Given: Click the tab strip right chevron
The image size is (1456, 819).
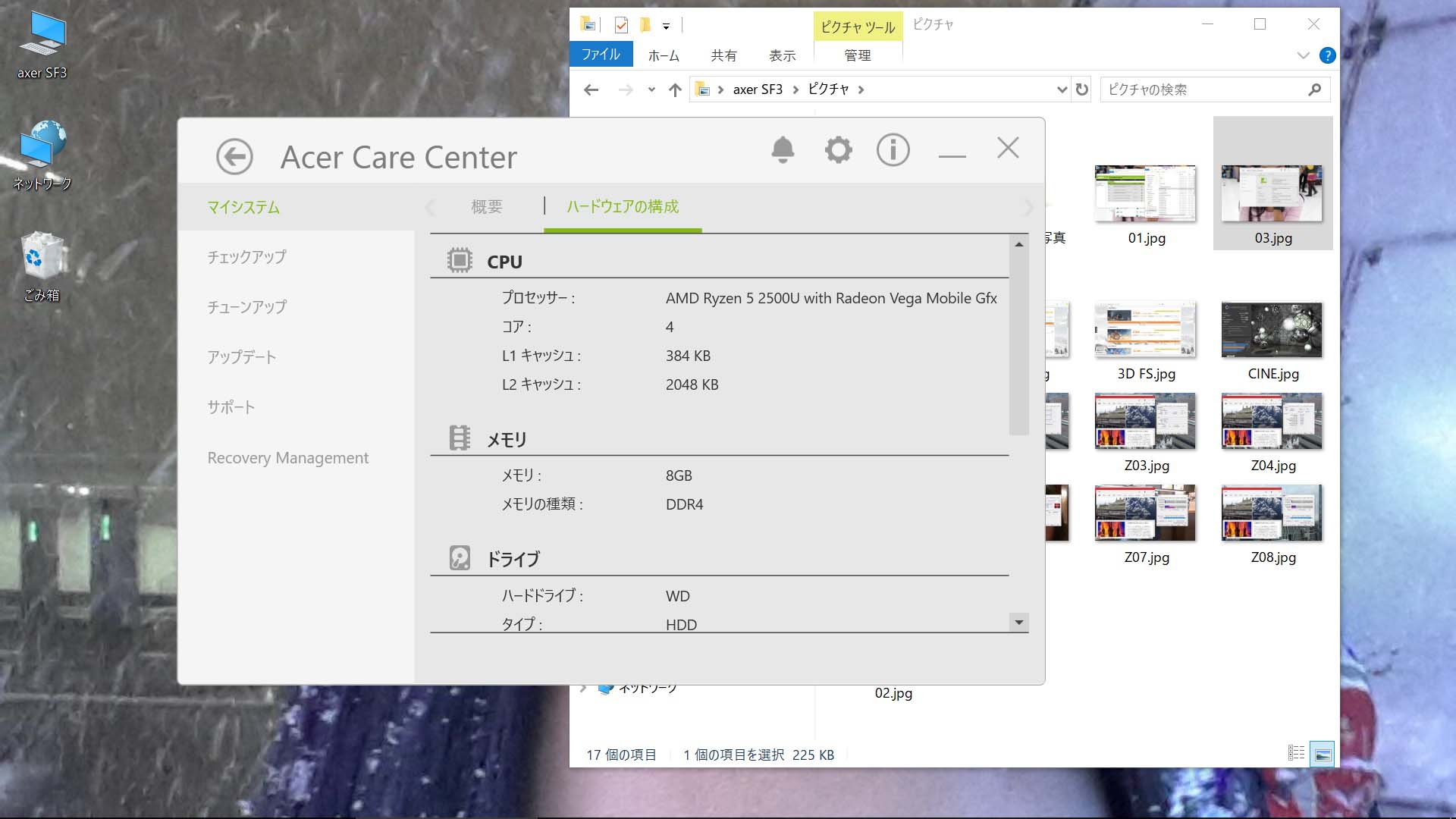Looking at the screenshot, I should (x=1028, y=207).
